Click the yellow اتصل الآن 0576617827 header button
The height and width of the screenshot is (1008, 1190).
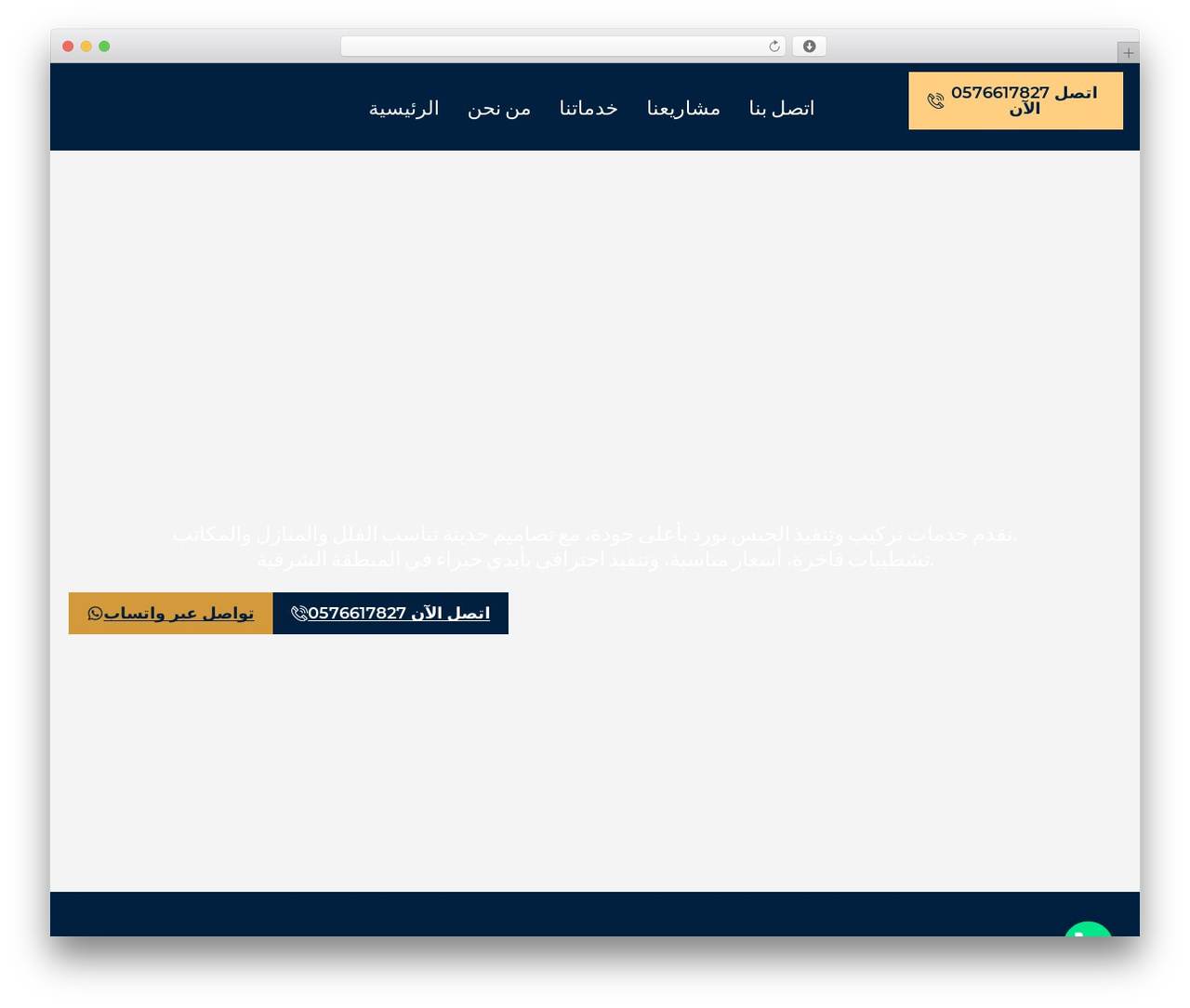coord(1015,100)
